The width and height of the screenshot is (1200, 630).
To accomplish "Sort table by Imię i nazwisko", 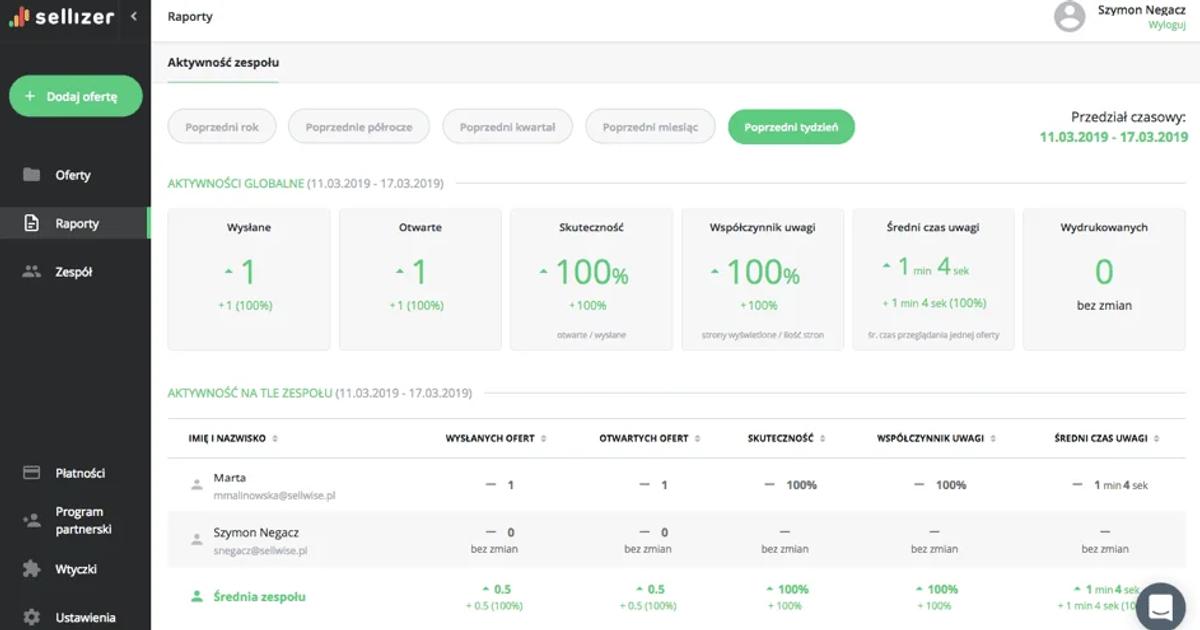I will [233, 438].
